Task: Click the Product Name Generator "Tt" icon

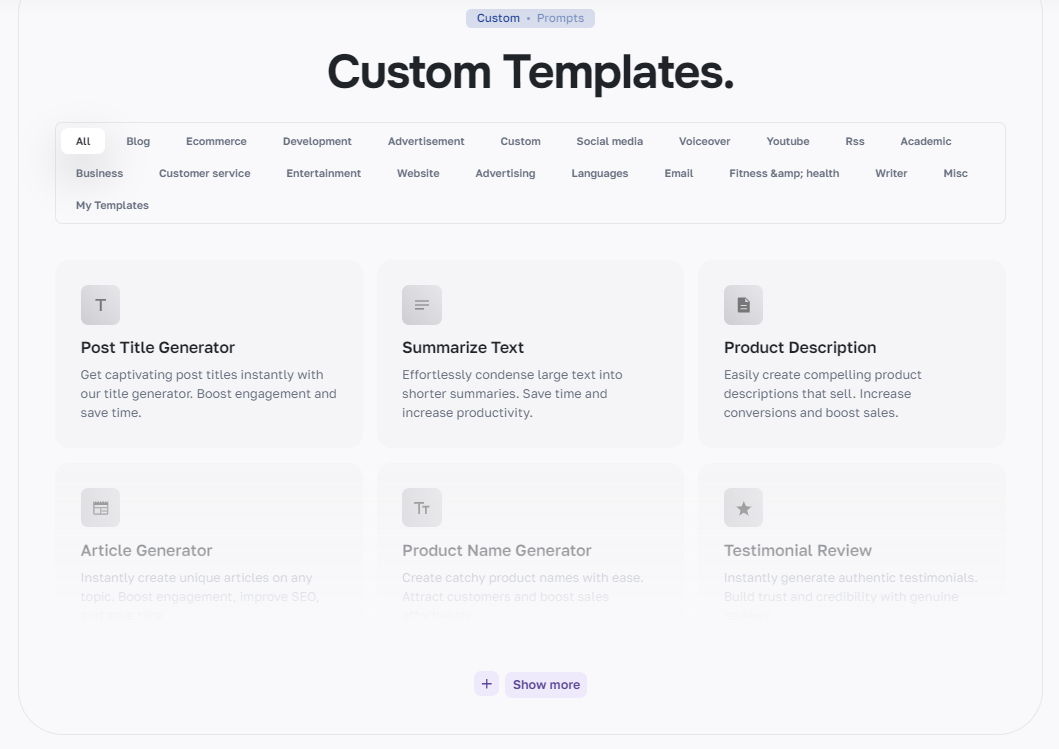Action: point(421,507)
